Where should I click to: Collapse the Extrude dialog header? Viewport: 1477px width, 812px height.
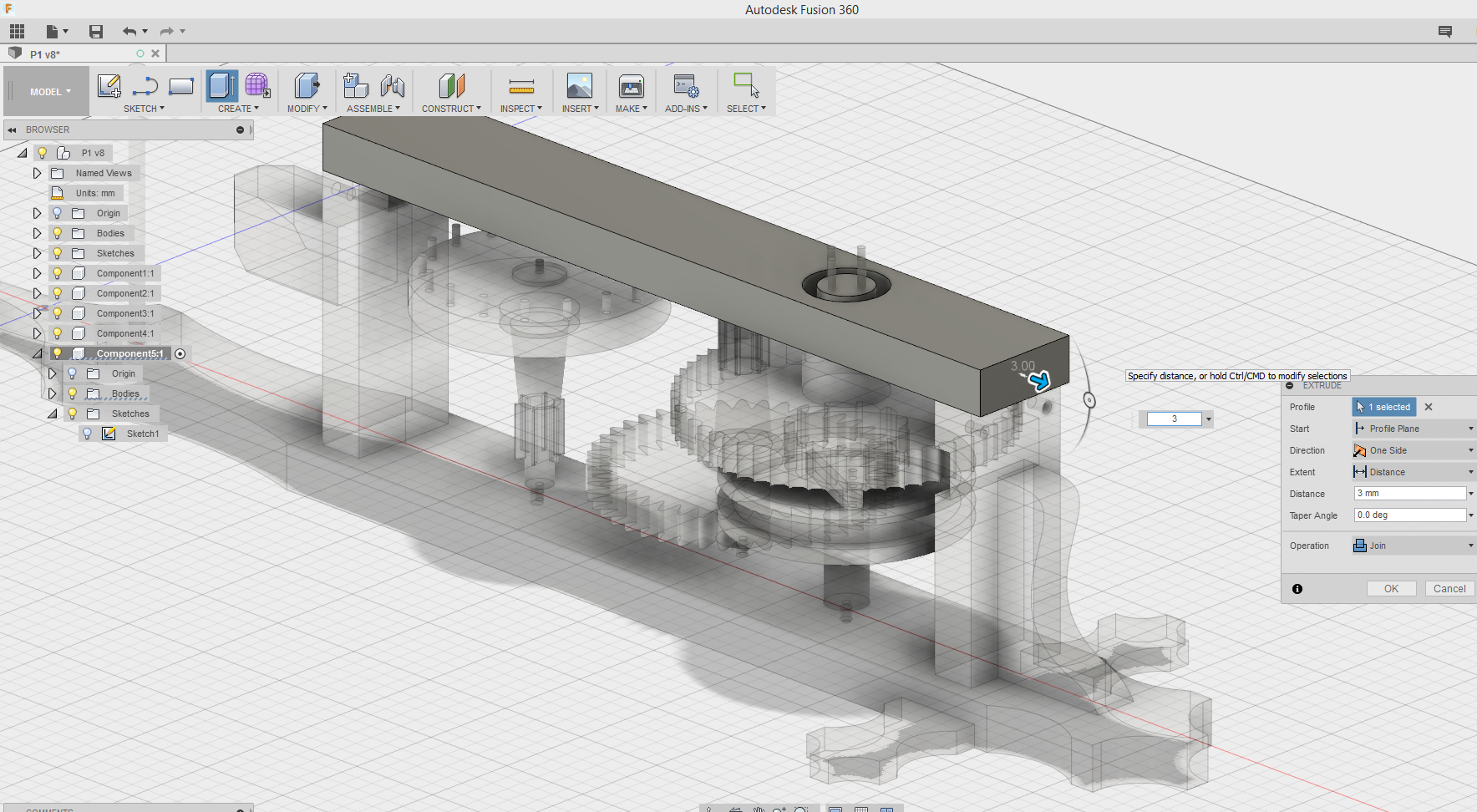[1290, 386]
